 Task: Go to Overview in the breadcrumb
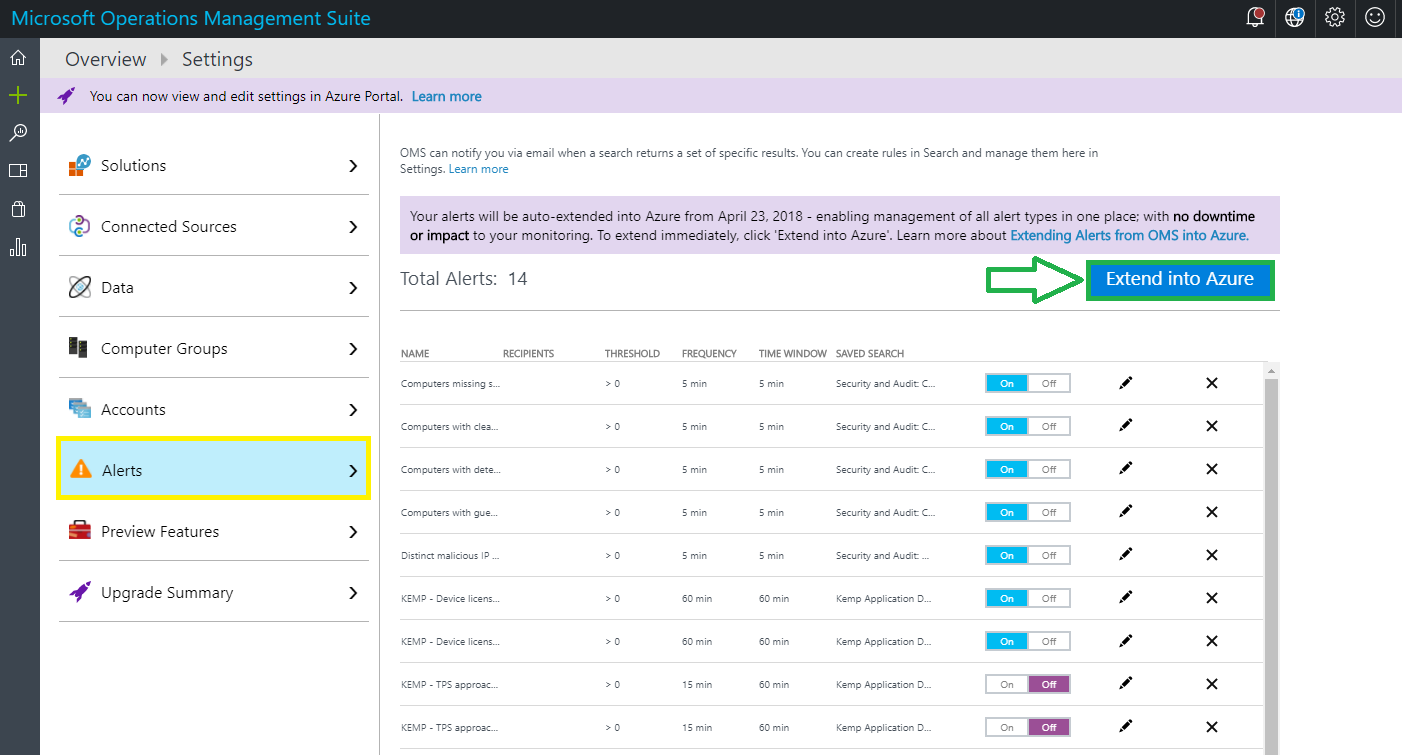(x=106, y=59)
